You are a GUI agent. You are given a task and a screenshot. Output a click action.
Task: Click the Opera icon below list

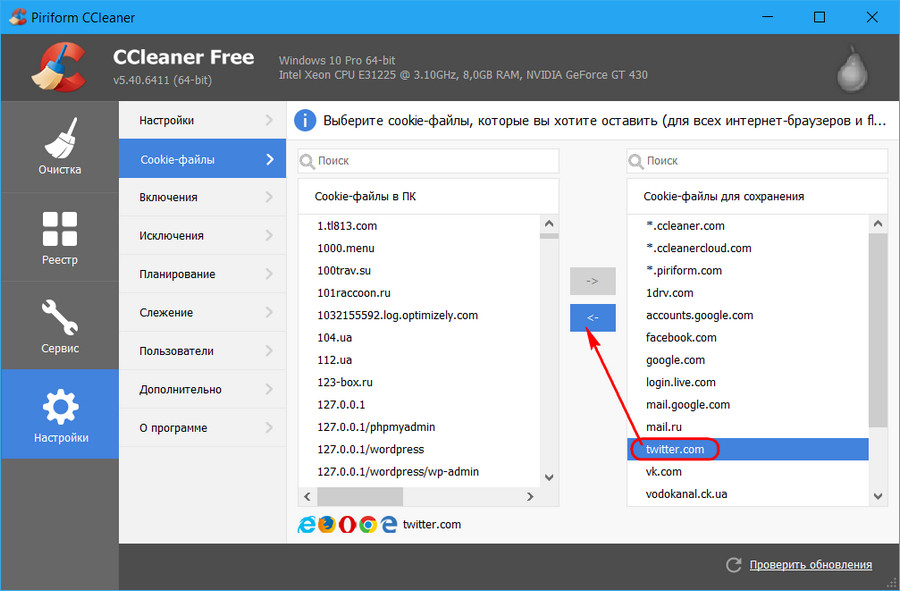347,524
